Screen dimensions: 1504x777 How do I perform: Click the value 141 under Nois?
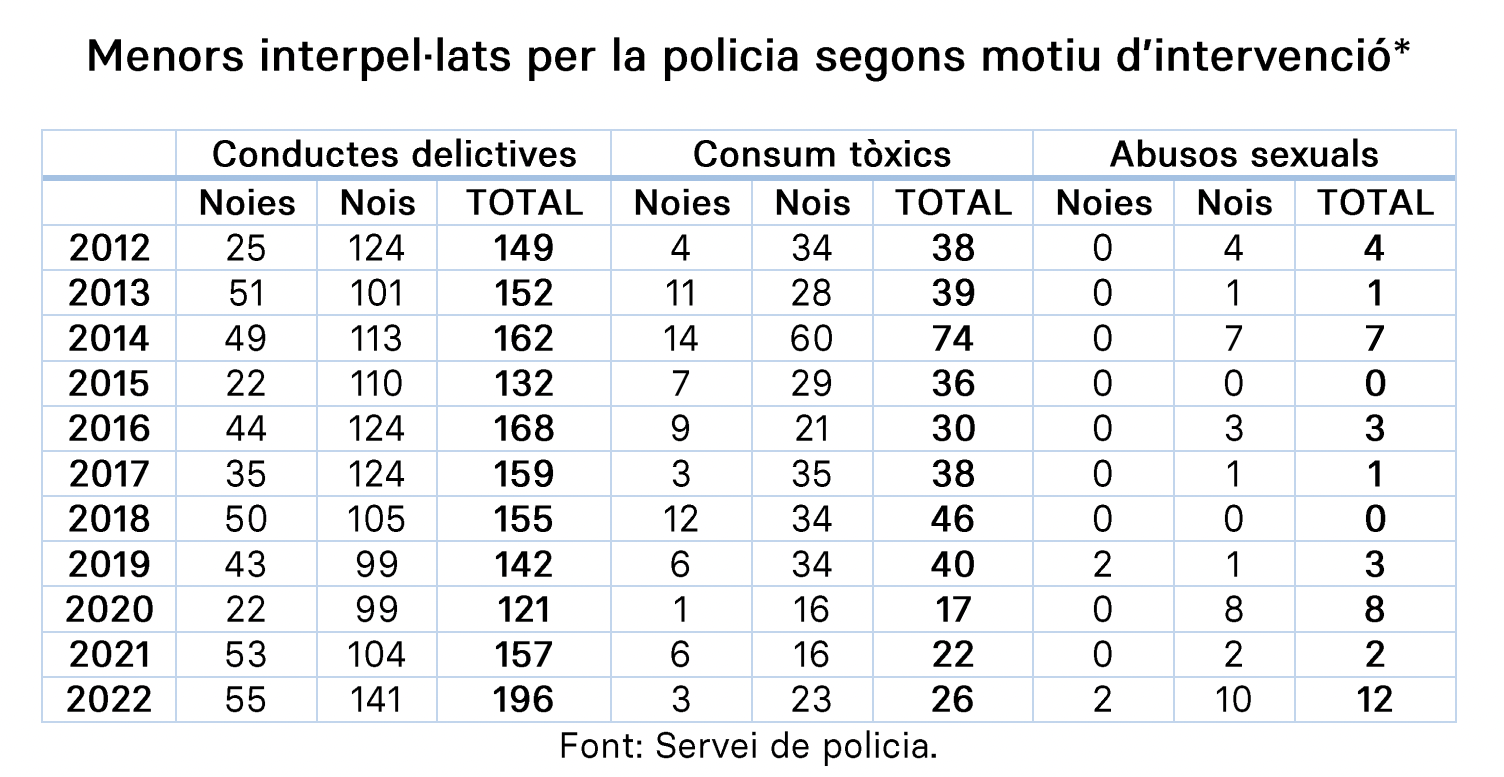click(377, 699)
